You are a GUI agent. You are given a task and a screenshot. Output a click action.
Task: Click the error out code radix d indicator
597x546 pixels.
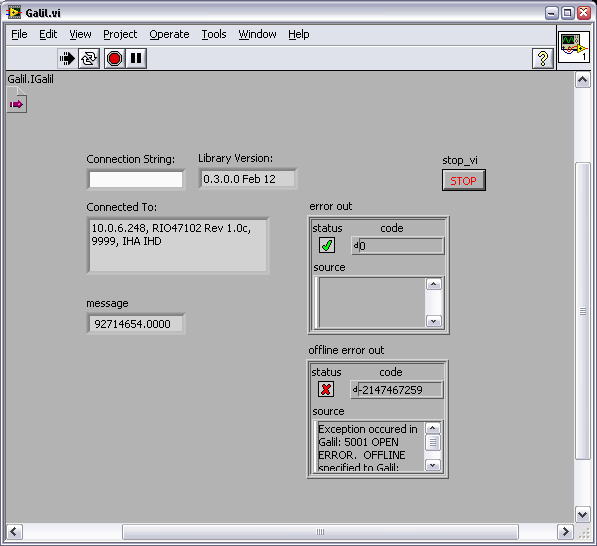click(x=356, y=246)
